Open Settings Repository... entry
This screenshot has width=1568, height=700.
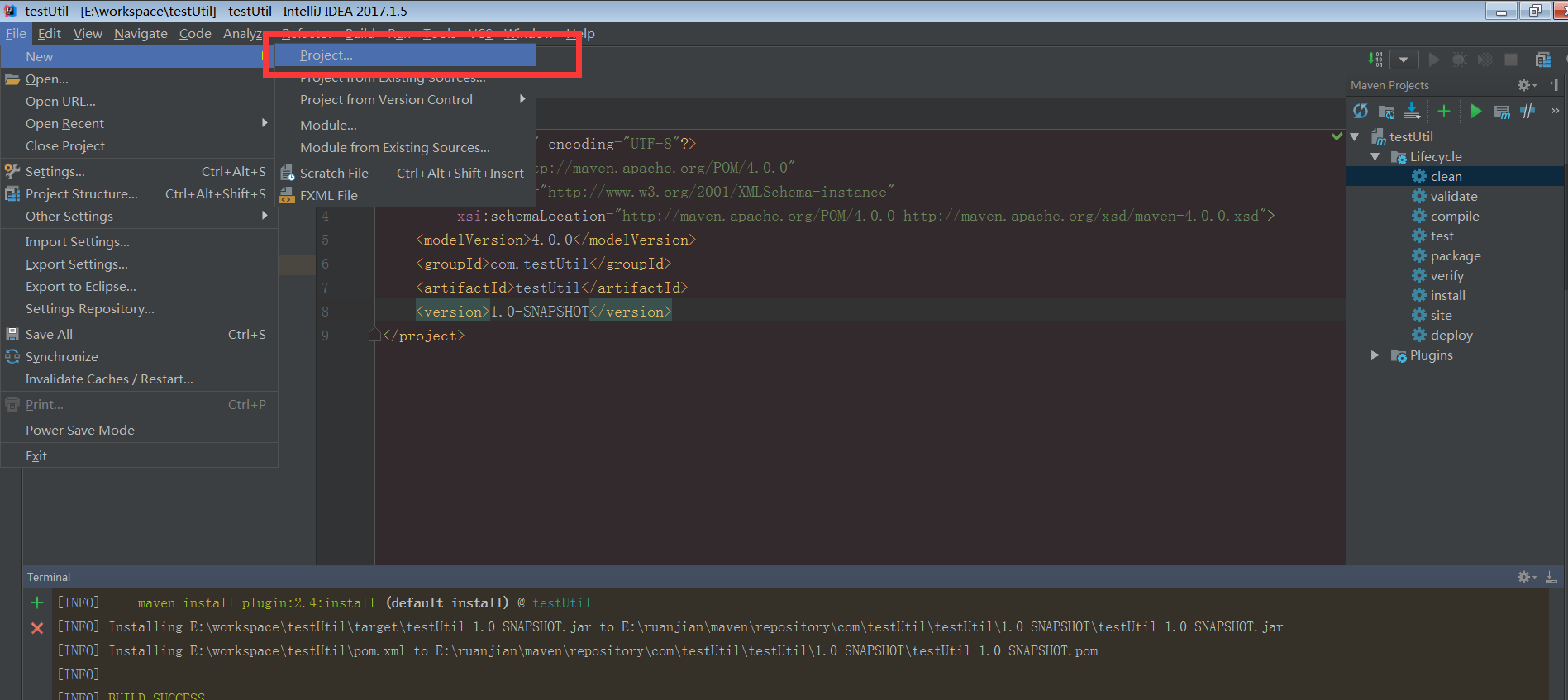[139, 308]
